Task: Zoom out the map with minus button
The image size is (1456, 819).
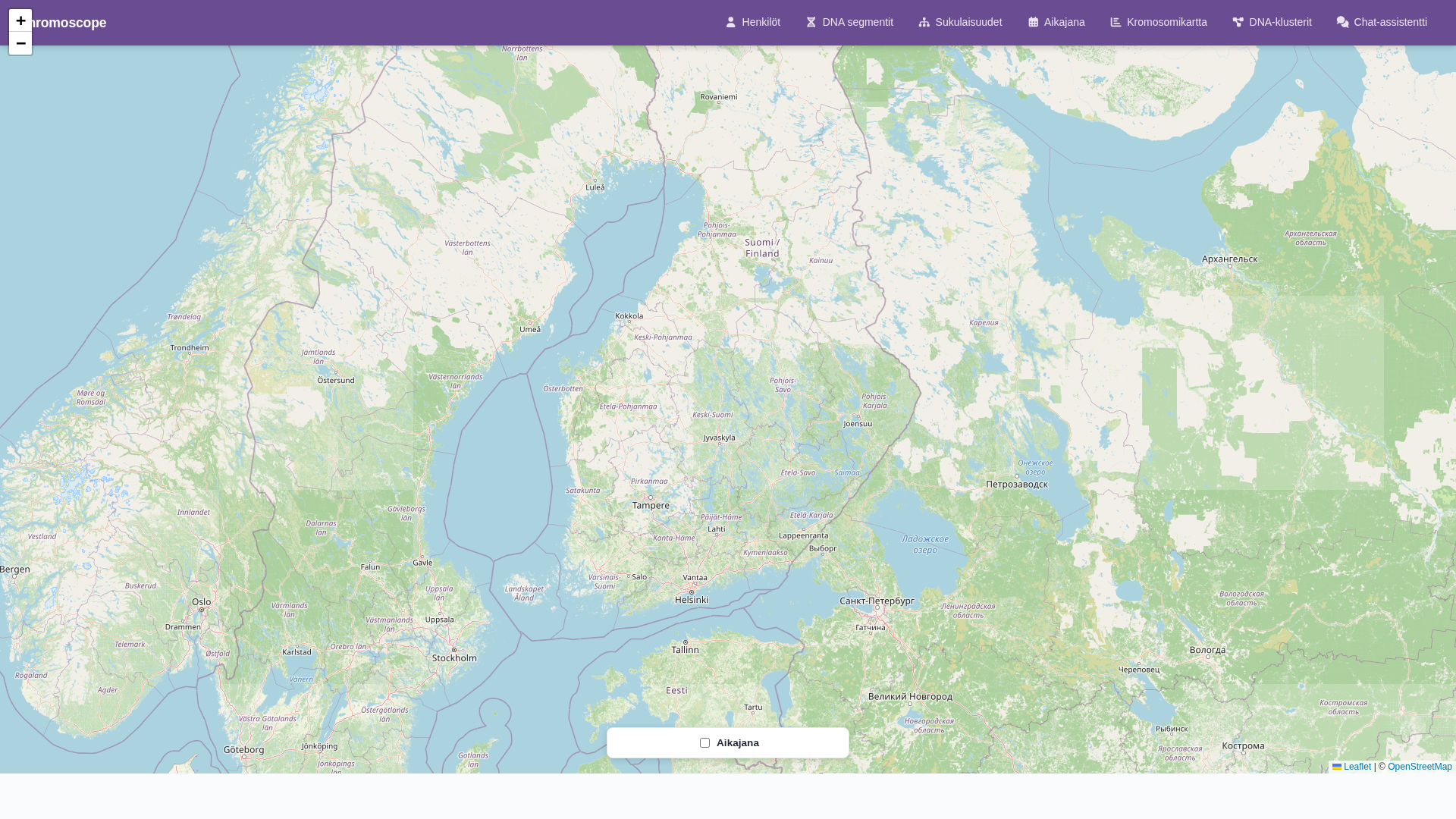Action: click(x=20, y=43)
